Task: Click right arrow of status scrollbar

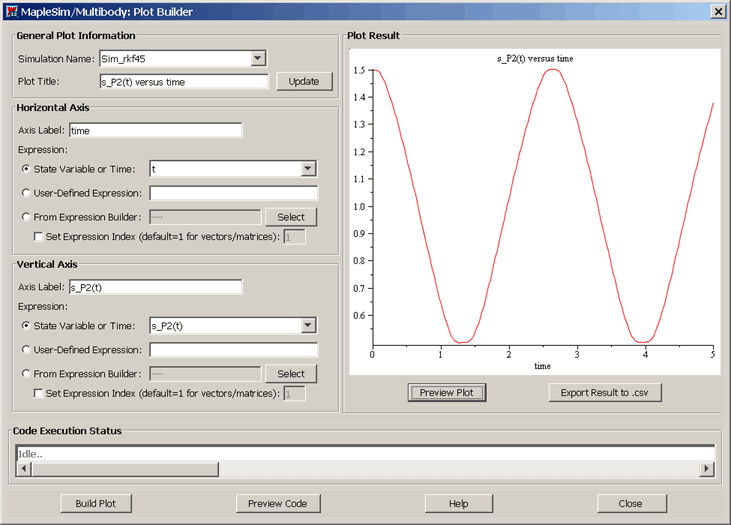Action: coord(707,469)
